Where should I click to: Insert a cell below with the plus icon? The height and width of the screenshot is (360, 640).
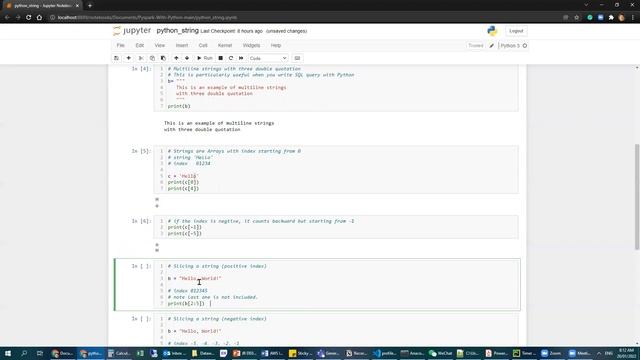click(129, 58)
